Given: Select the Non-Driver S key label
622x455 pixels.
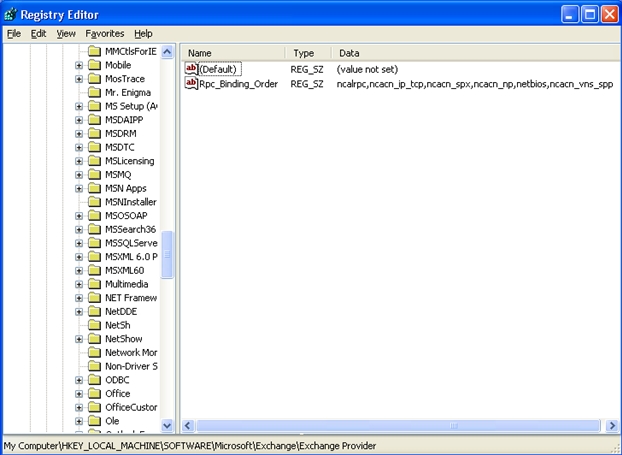Looking at the screenshot, I should (x=131, y=366).
